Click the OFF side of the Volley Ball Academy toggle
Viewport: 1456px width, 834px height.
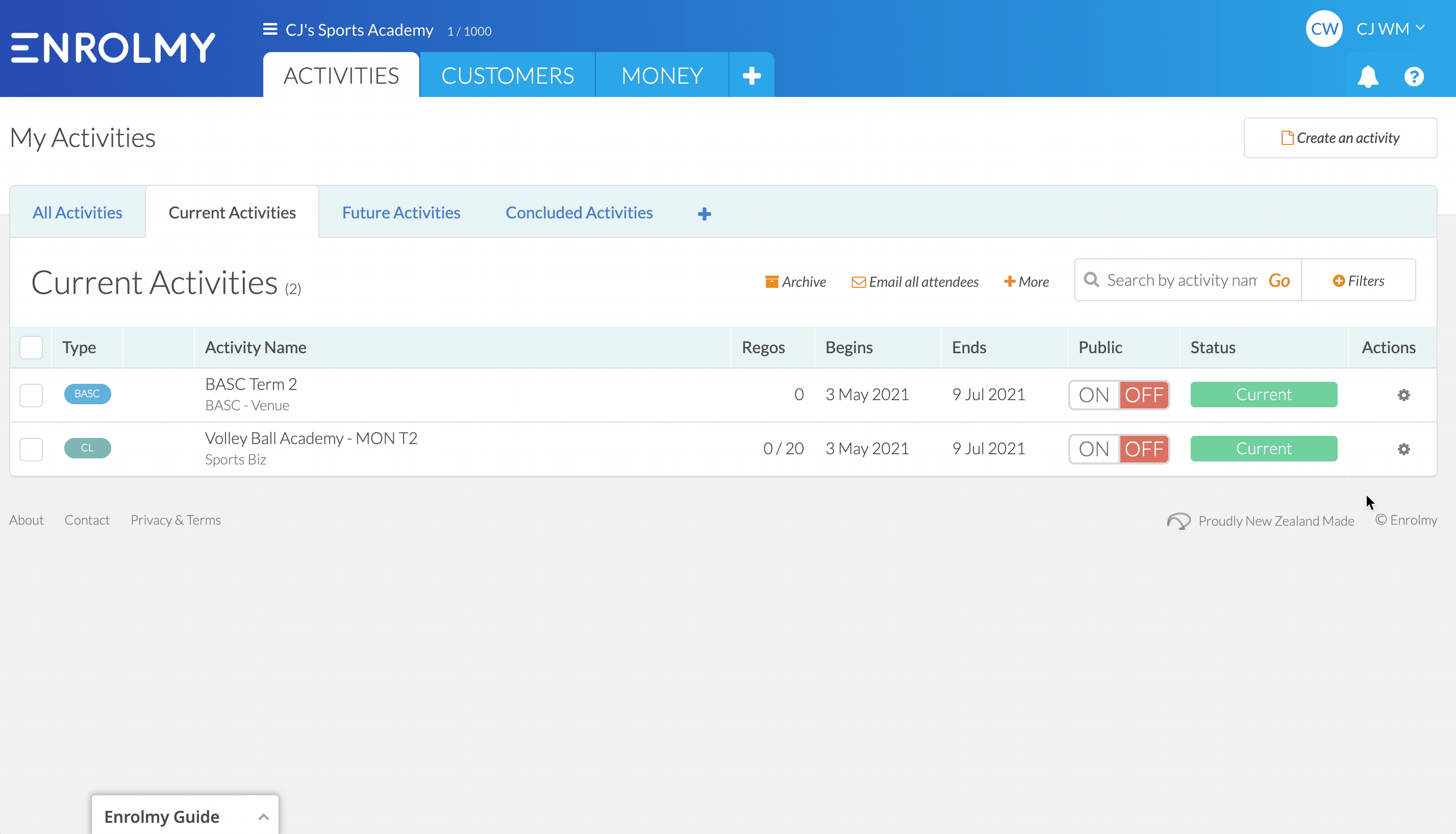coord(1144,449)
